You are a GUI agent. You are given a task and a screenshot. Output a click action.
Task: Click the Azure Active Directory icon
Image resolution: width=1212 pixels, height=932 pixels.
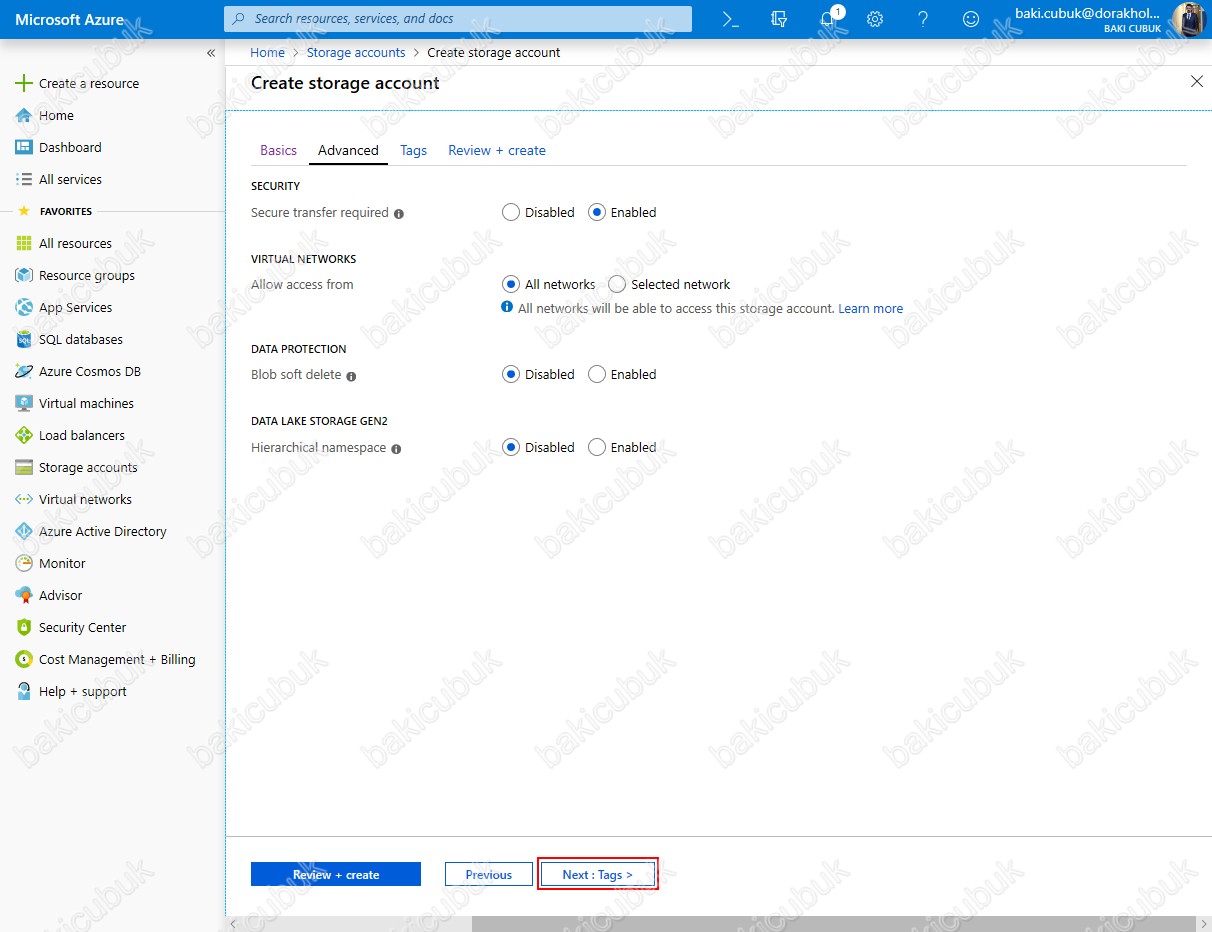pos(24,531)
